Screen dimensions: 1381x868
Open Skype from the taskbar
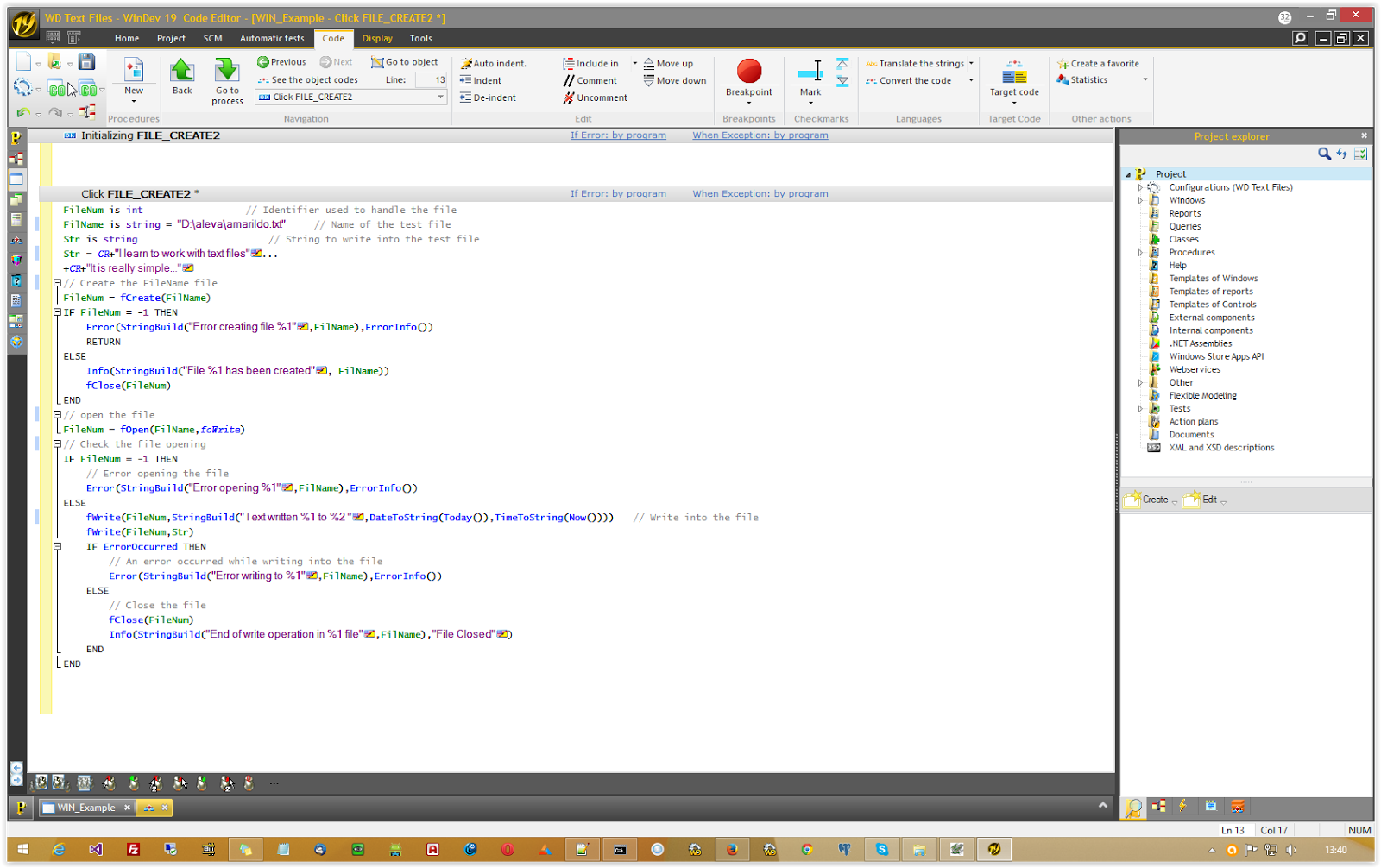click(881, 849)
